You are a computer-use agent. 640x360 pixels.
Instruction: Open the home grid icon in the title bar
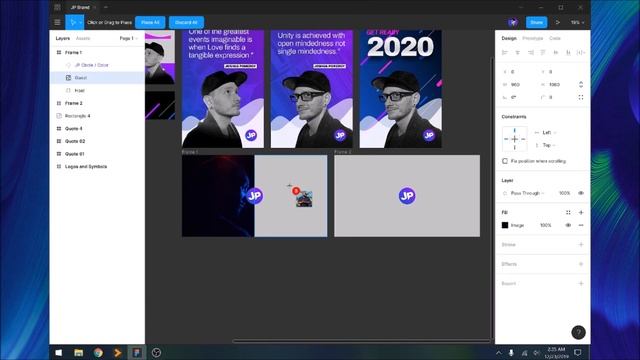click(x=57, y=7)
